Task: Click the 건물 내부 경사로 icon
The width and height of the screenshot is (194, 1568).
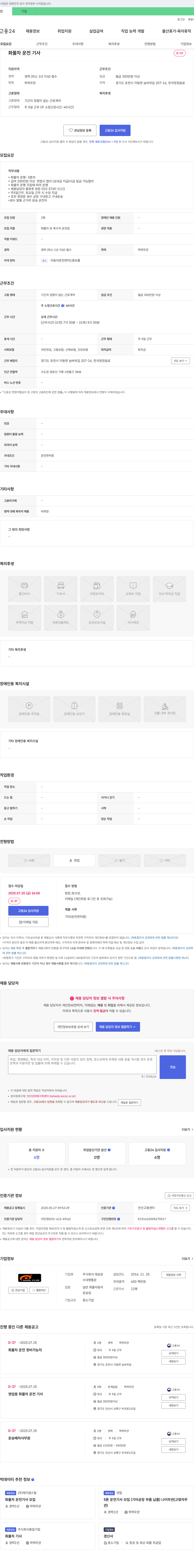Action: (x=165, y=709)
